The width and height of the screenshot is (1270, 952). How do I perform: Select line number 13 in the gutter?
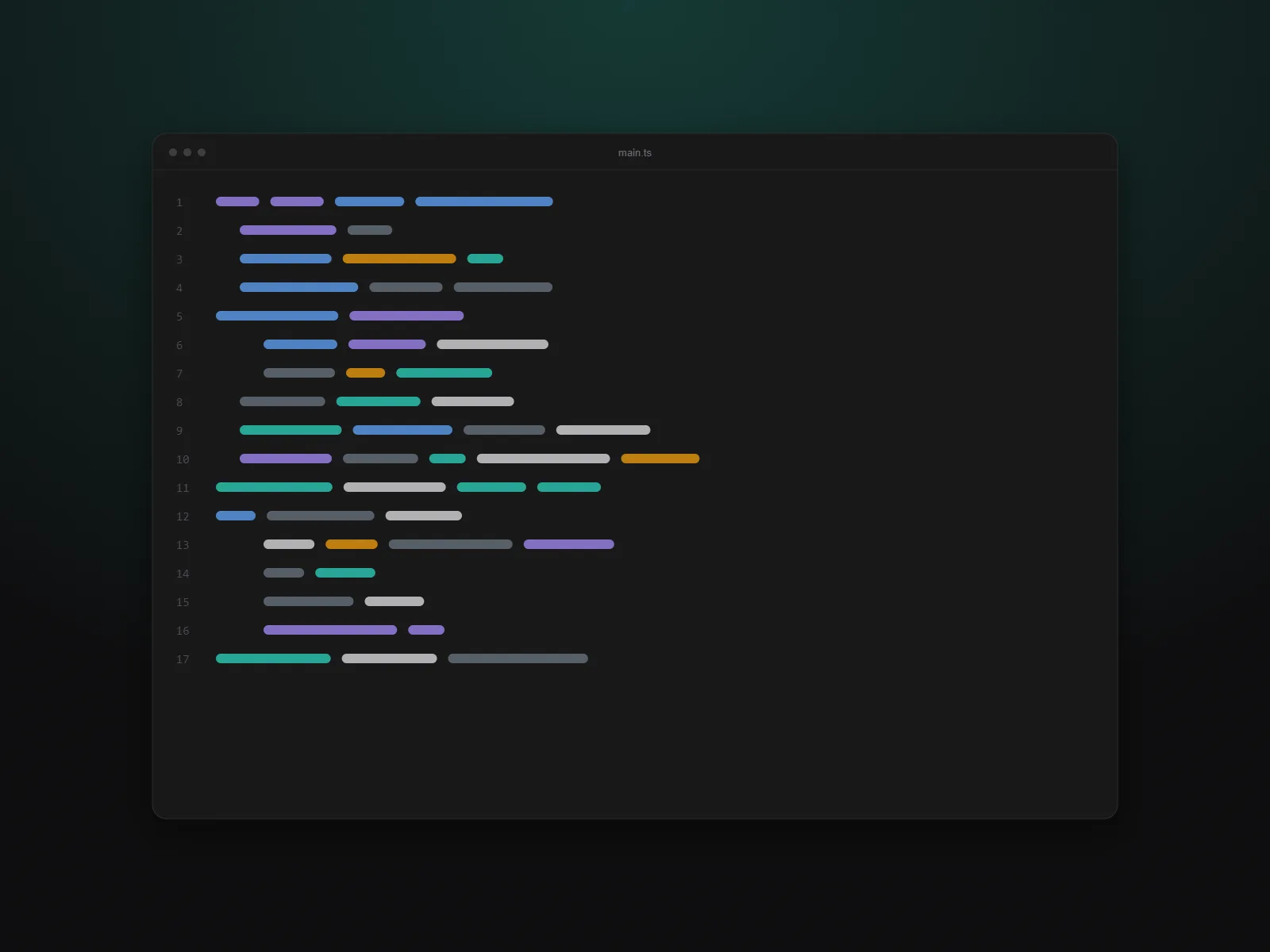click(x=183, y=545)
